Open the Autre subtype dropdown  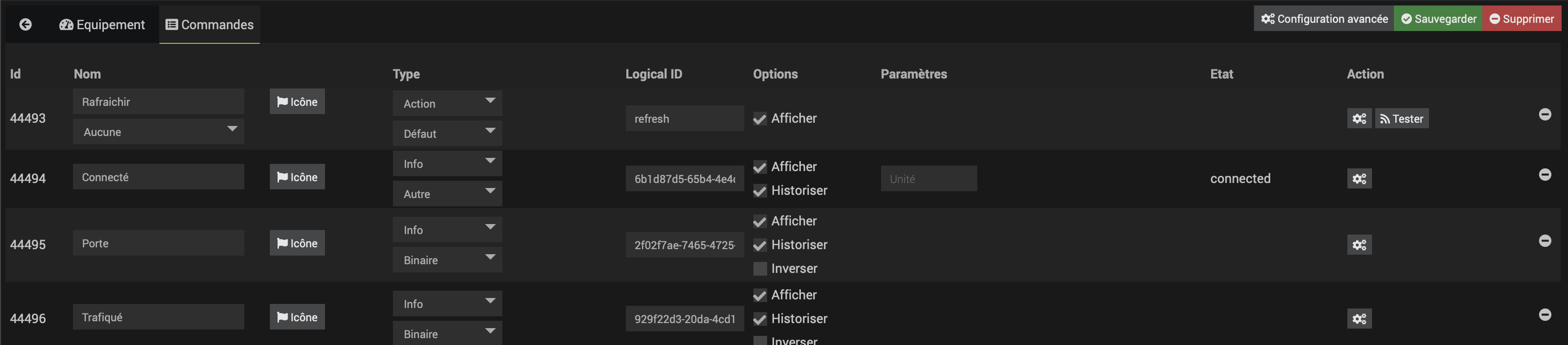click(x=447, y=194)
